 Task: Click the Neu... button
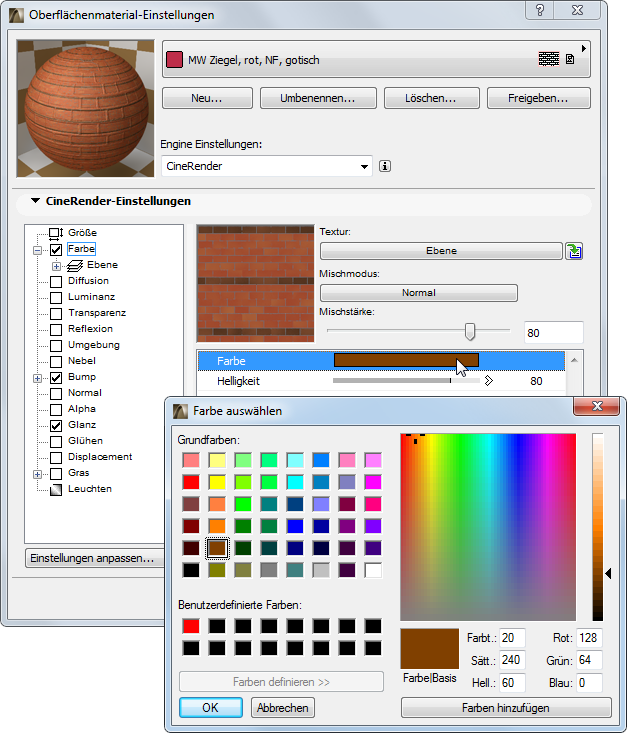207,98
